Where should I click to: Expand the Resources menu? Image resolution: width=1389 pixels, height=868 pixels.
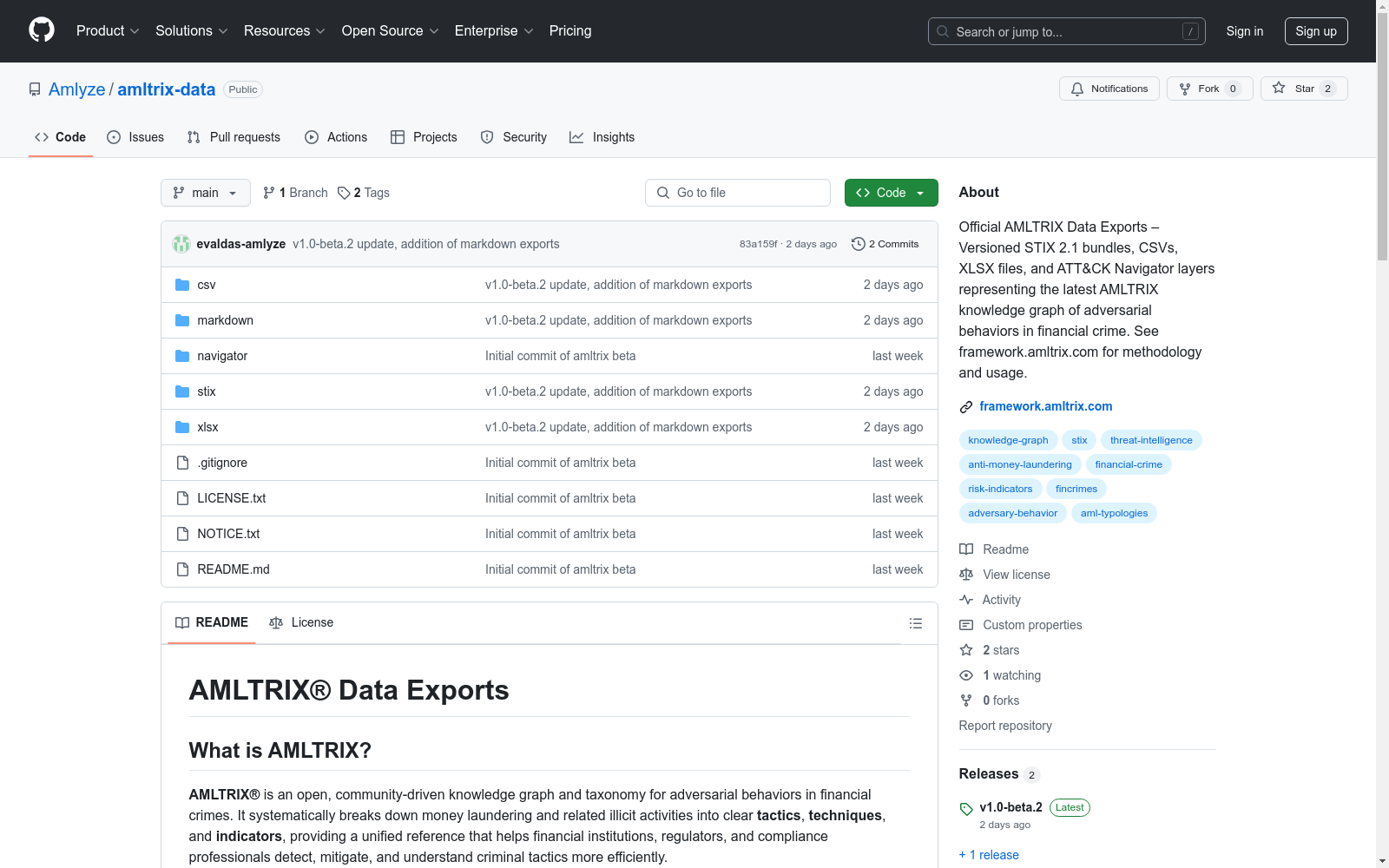click(285, 30)
